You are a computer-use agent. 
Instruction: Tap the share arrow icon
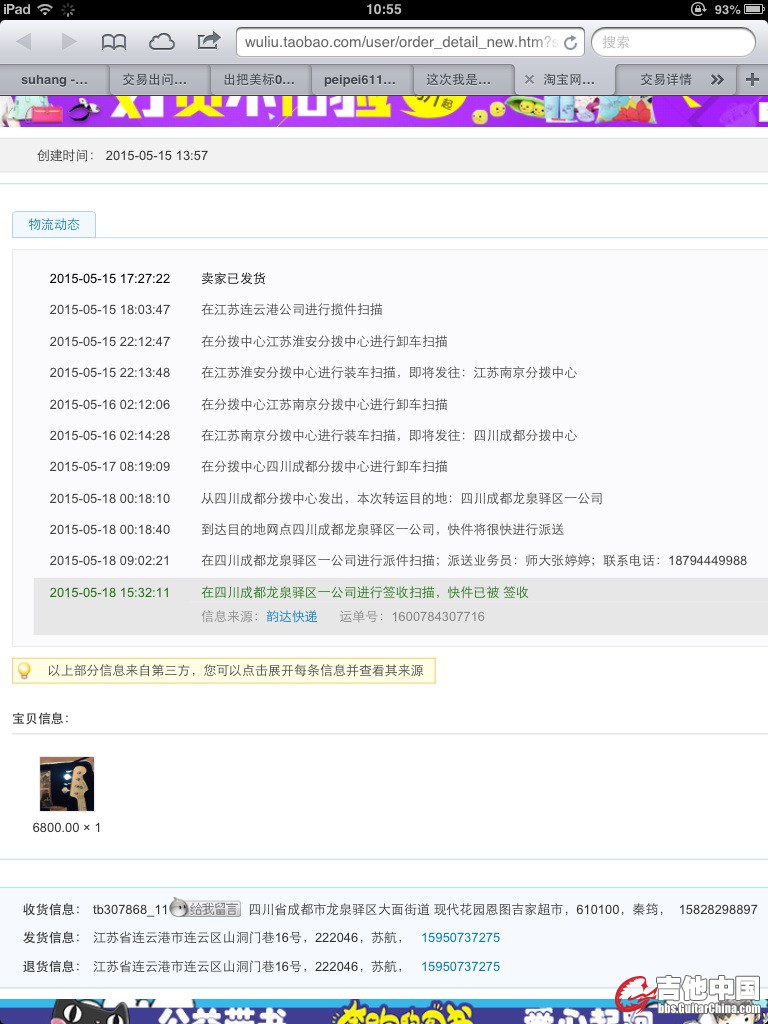[208, 41]
